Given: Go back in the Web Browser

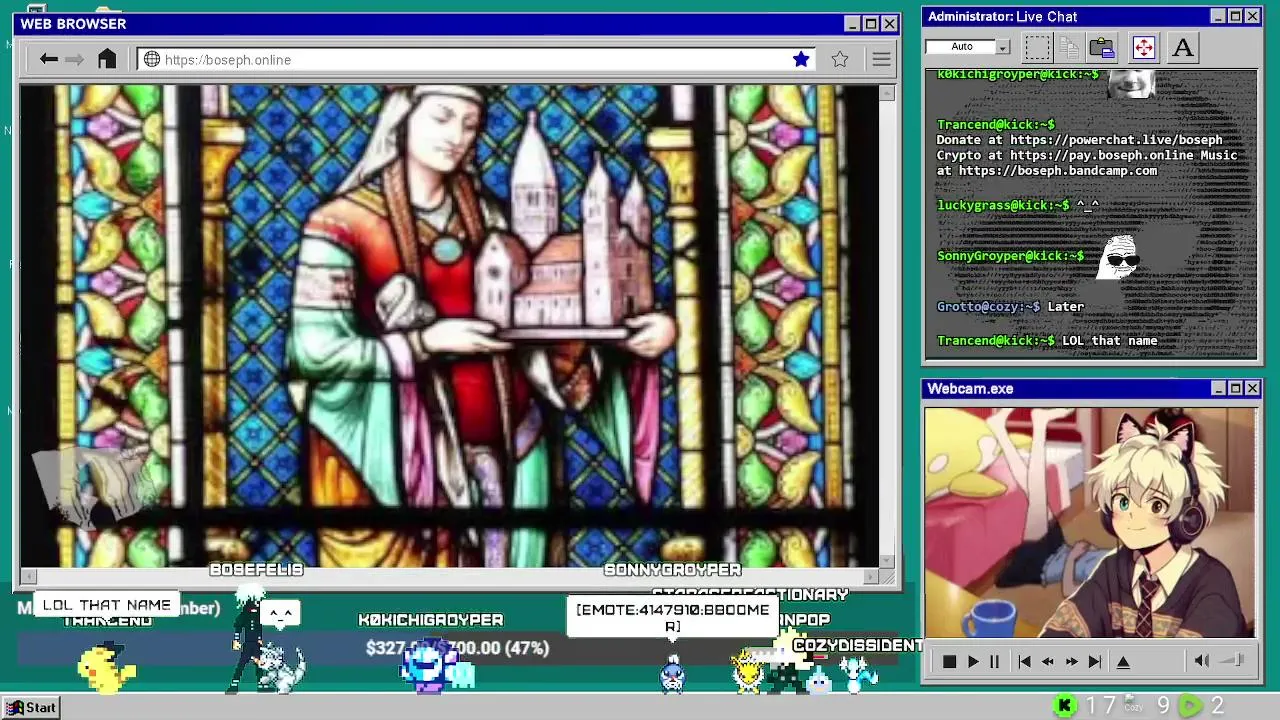Looking at the screenshot, I should point(48,59).
